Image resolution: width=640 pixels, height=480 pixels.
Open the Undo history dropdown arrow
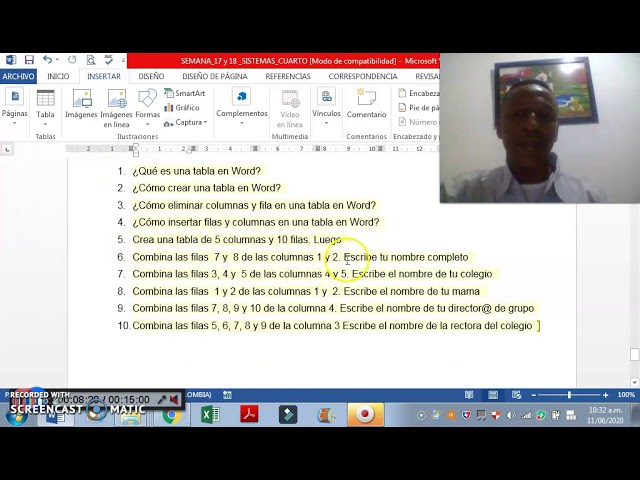pyautogui.click(x=57, y=60)
